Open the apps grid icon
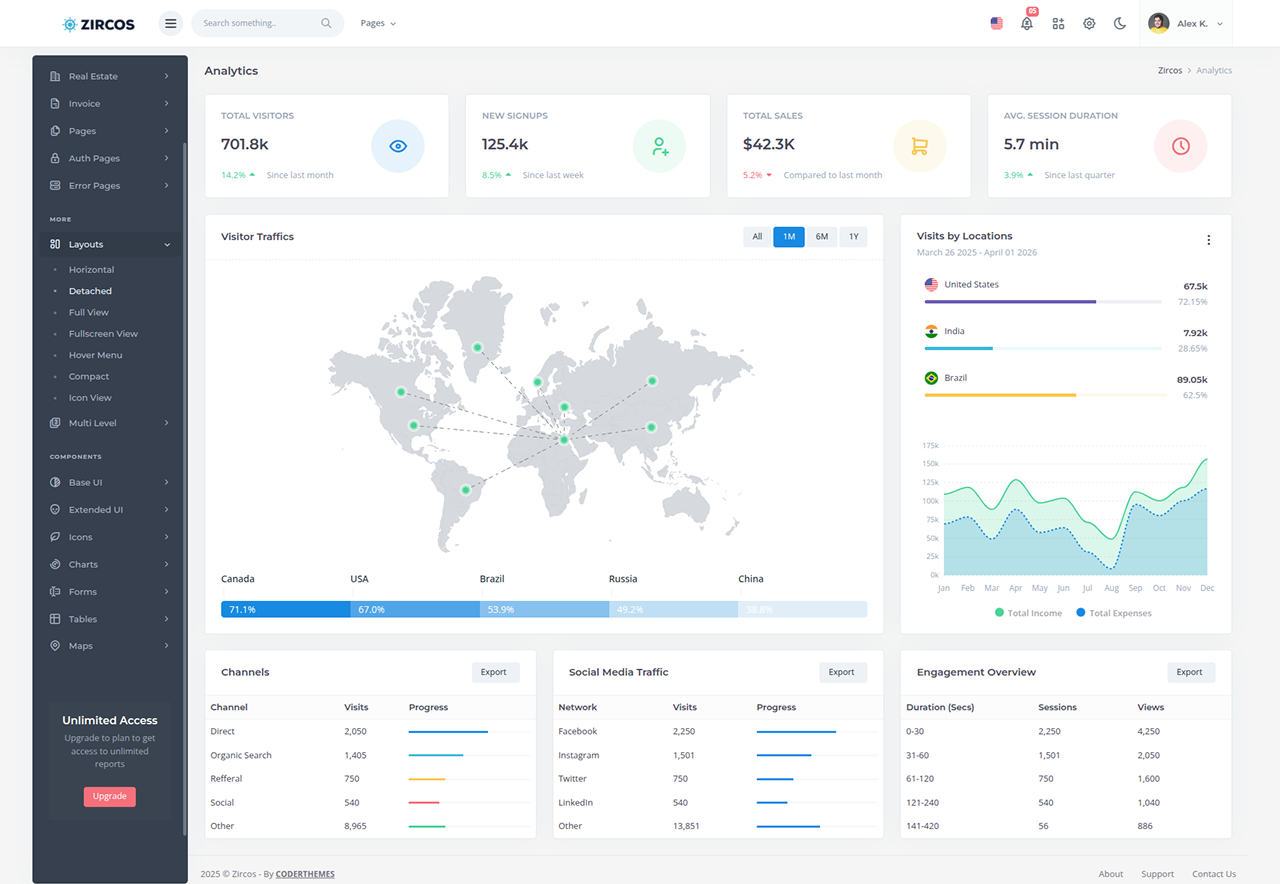The image size is (1280, 884). [1058, 23]
